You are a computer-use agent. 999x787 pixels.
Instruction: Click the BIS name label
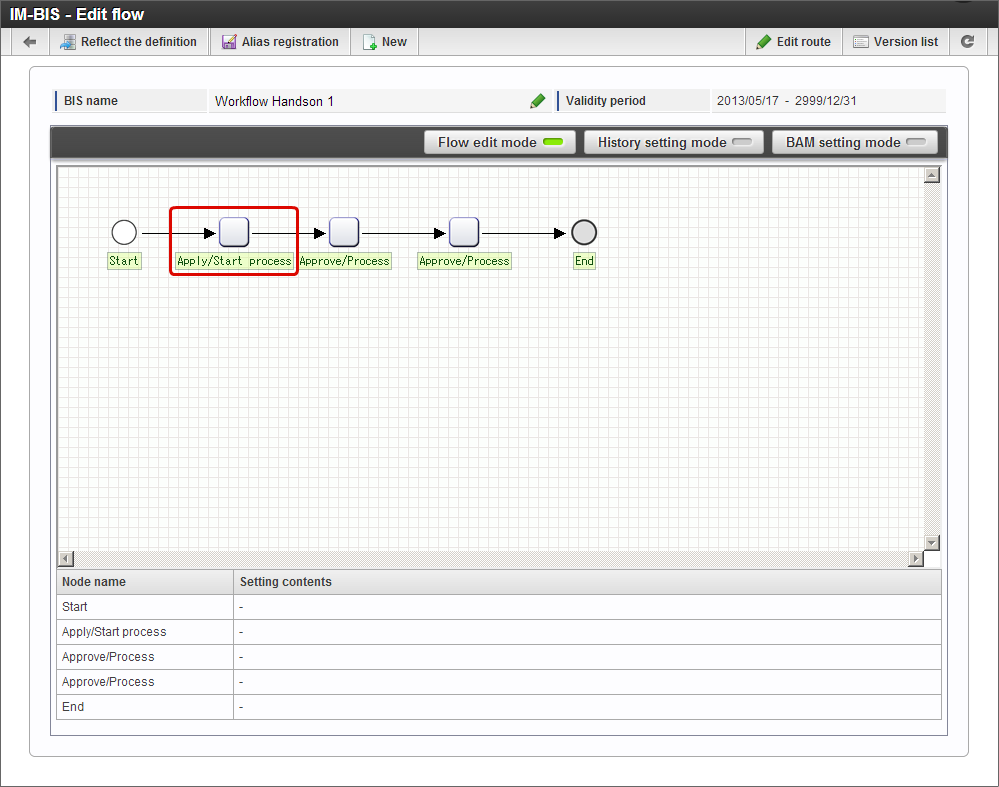(90, 101)
